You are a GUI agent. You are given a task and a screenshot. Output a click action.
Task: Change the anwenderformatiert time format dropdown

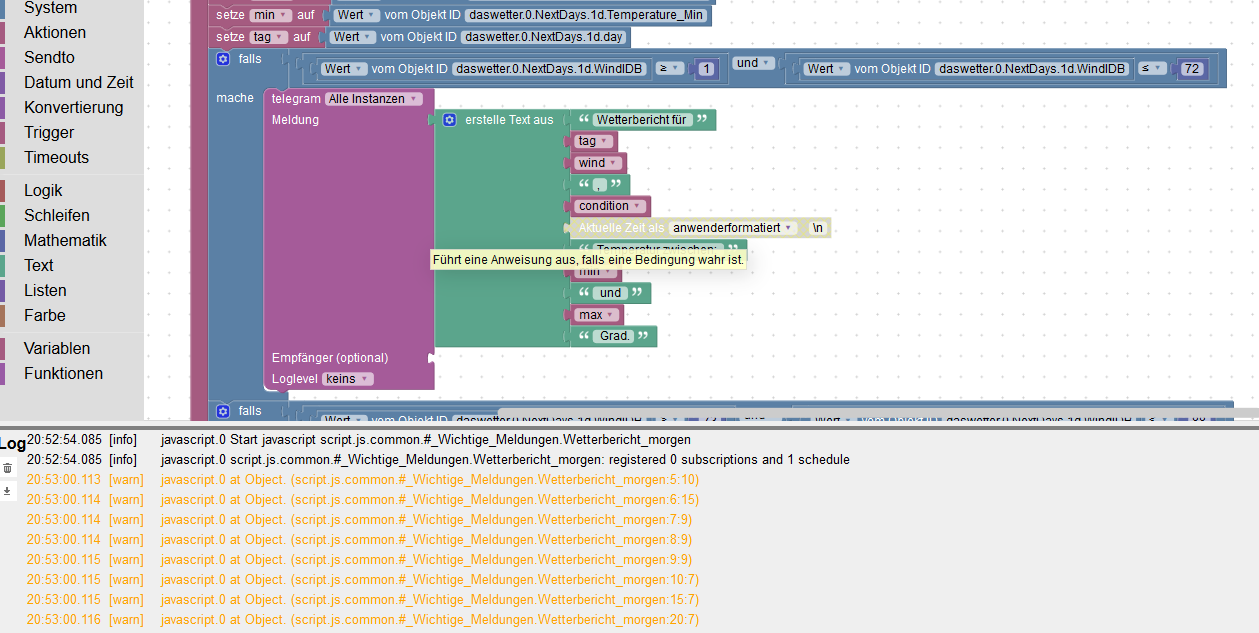733,228
